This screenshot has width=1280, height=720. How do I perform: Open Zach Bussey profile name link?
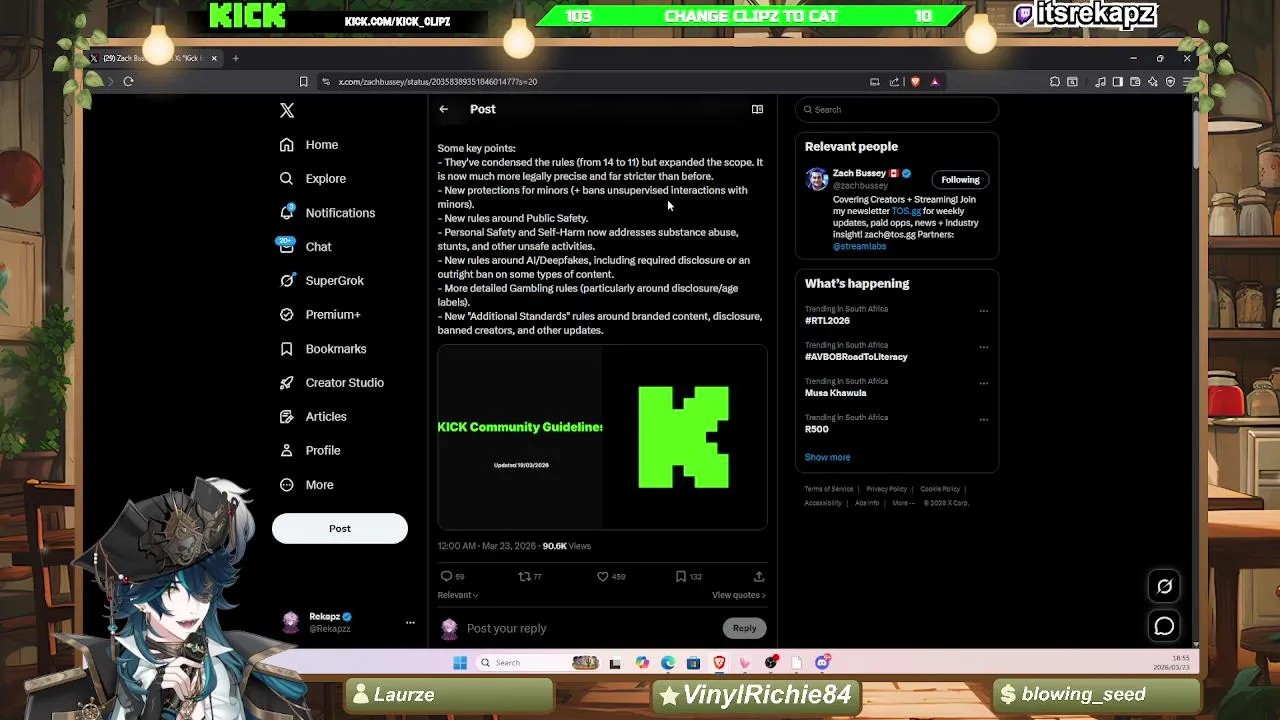tap(859, 173)
